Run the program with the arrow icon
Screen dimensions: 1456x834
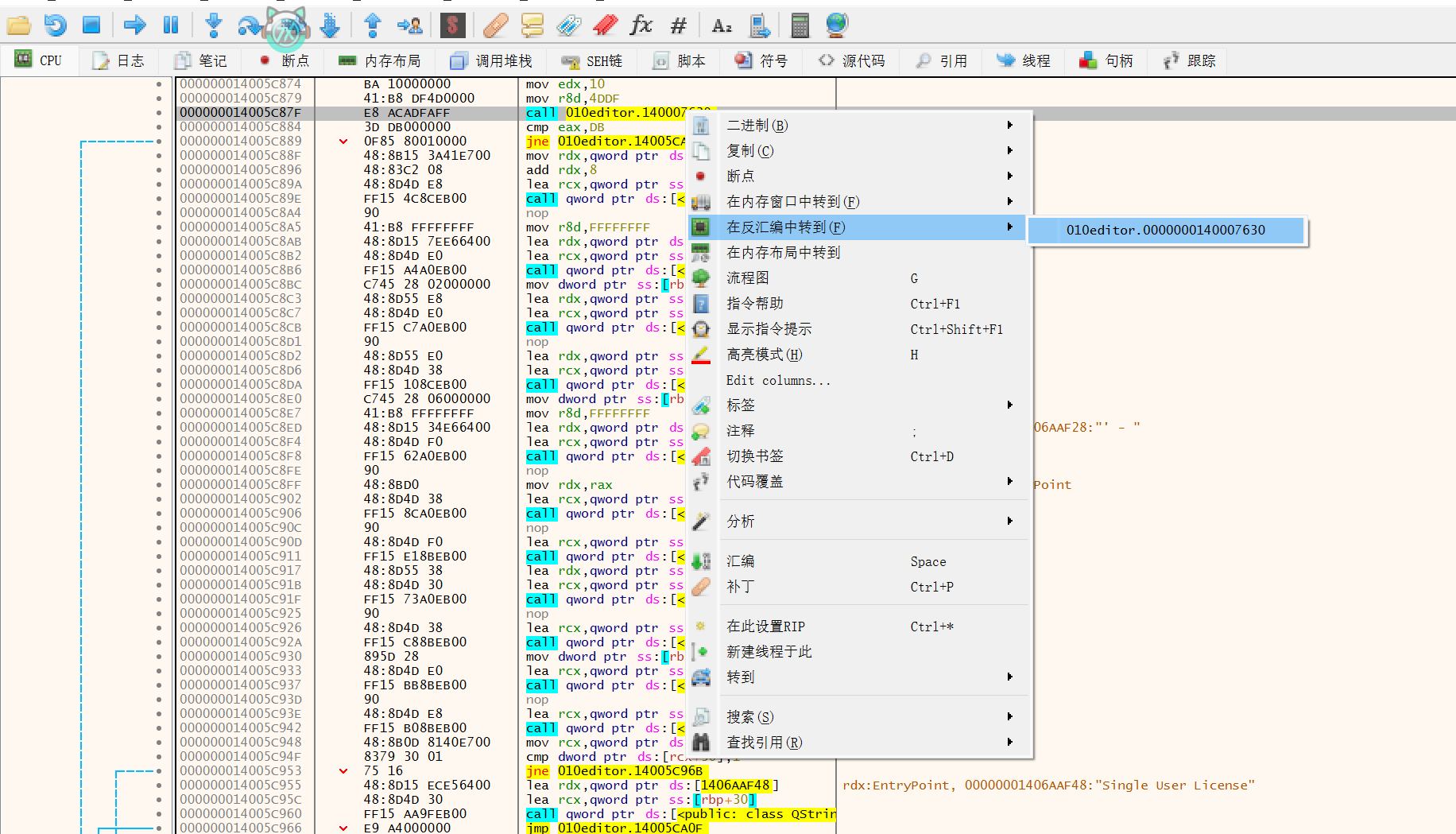click(134, 25)
